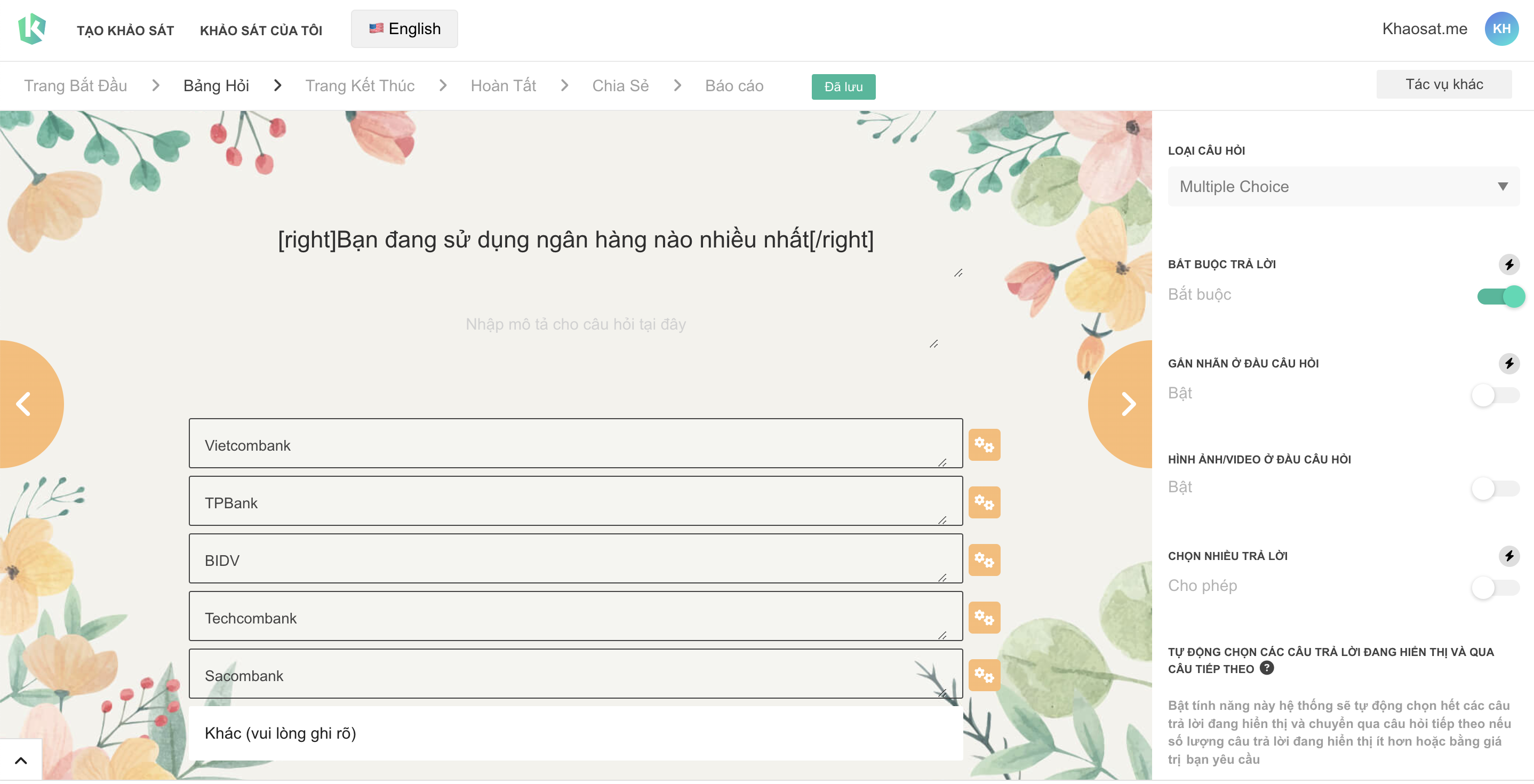Click lightning icon beside Bắt buộc trả lời

1508,265
